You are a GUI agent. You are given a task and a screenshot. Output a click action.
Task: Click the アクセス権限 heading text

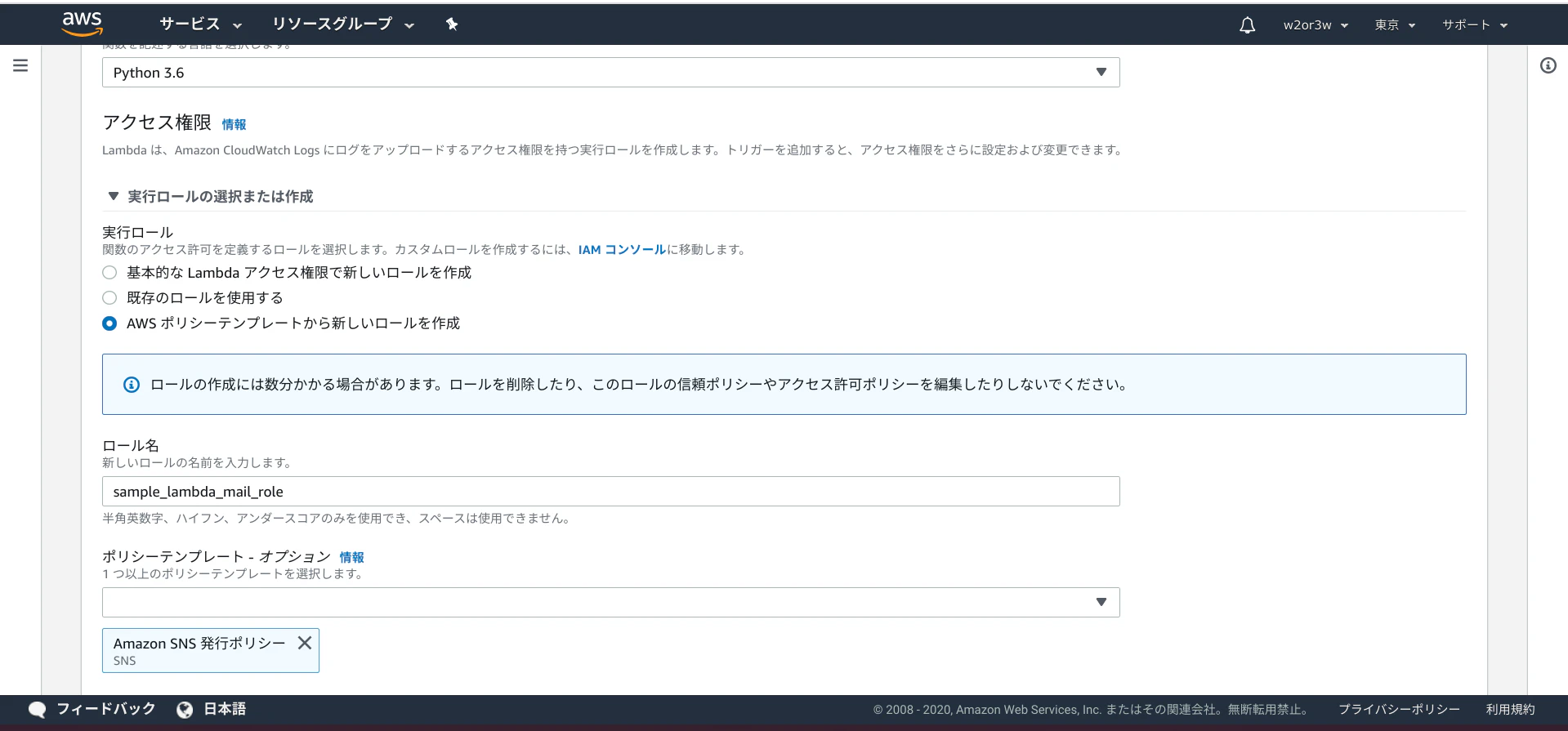click(157, 123)
